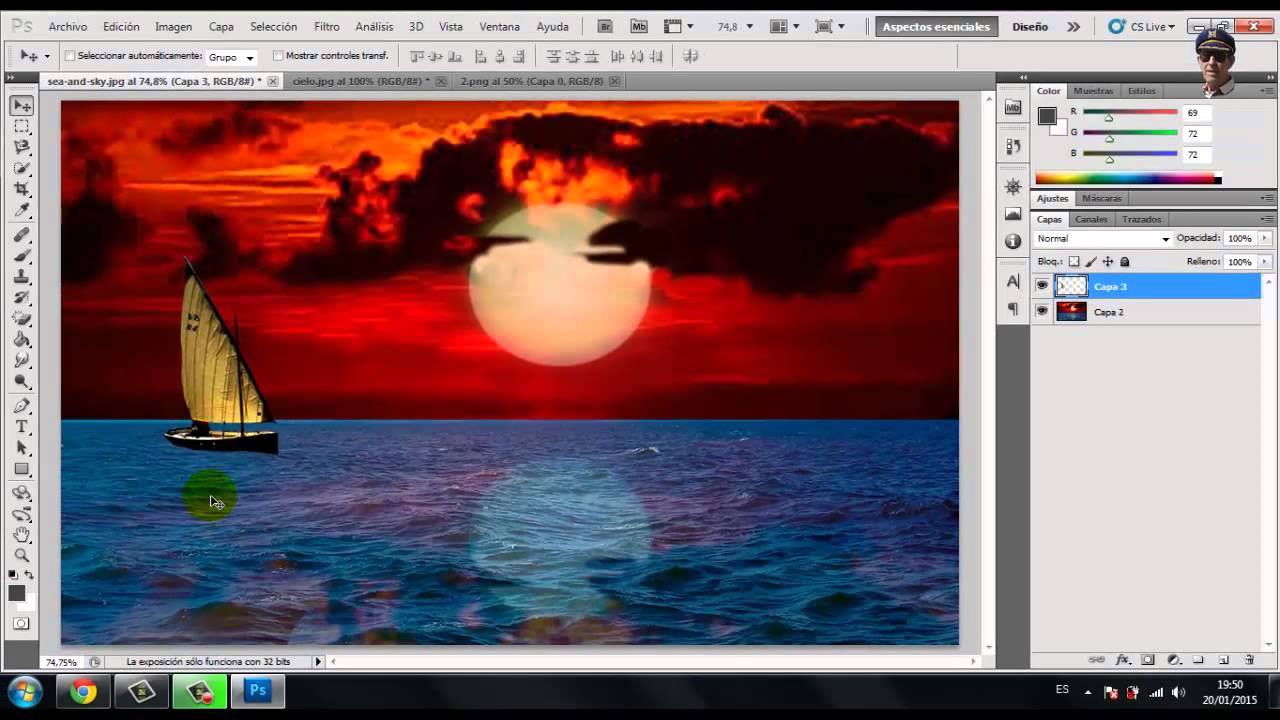Select the Move tool in the toolbox

click(x=22, y=105)
